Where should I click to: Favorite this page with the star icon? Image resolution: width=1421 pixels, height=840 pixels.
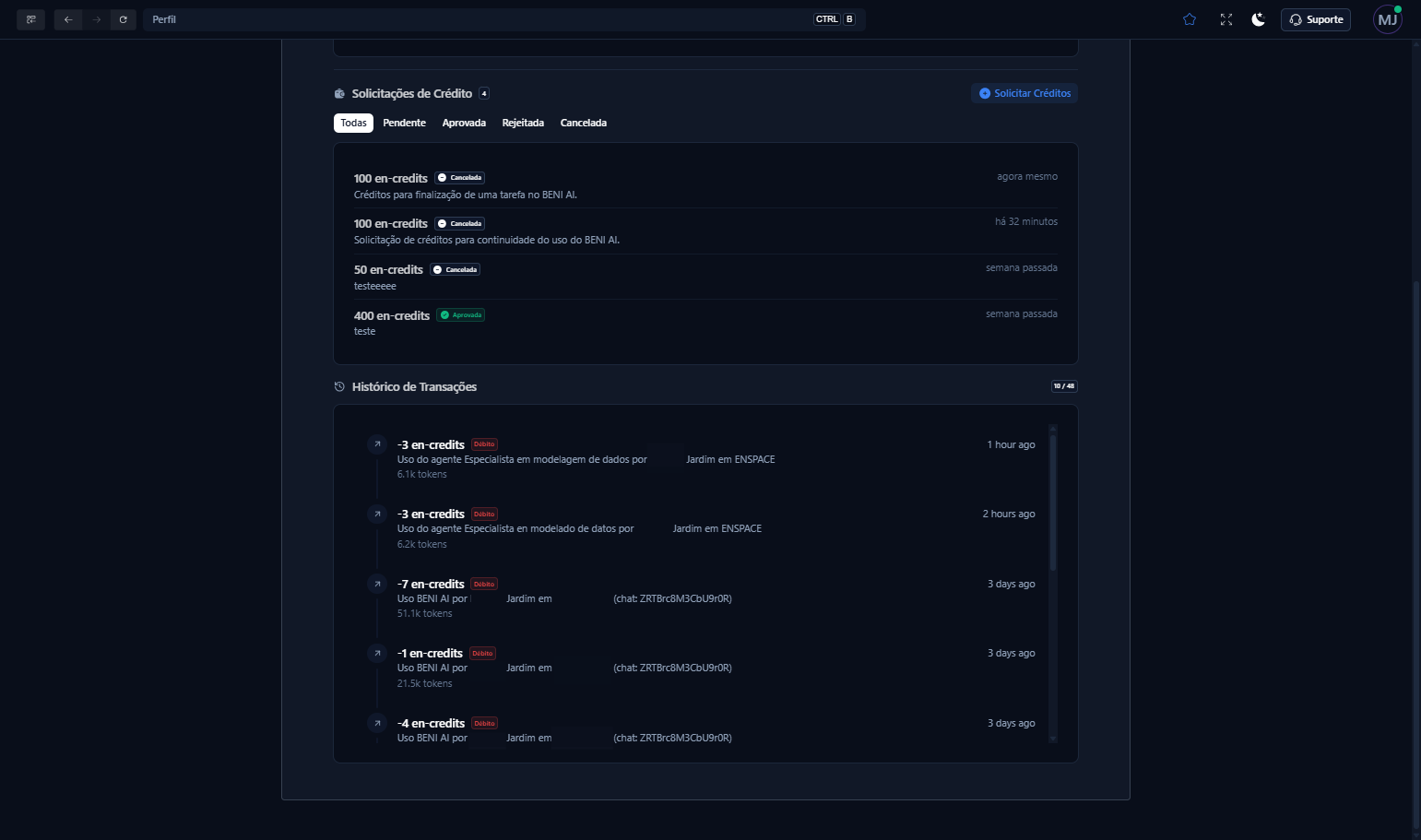coord(1190,19)
